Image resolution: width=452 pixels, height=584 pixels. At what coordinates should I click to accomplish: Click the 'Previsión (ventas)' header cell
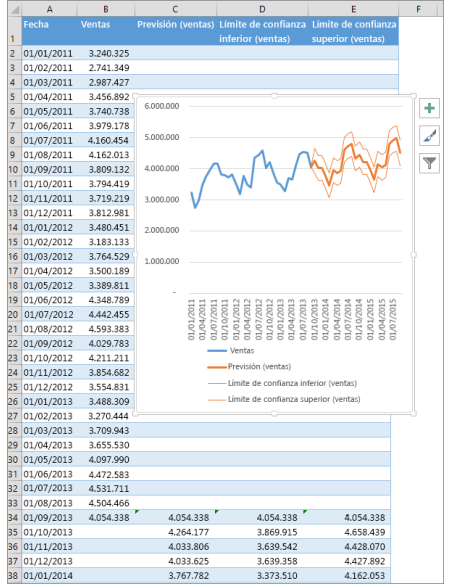coord(175,31)
